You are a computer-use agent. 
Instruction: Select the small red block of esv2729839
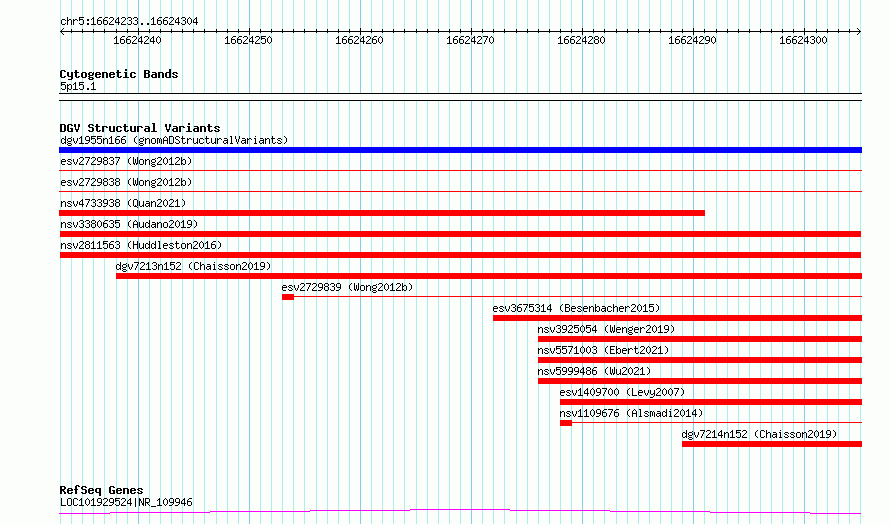288,297
